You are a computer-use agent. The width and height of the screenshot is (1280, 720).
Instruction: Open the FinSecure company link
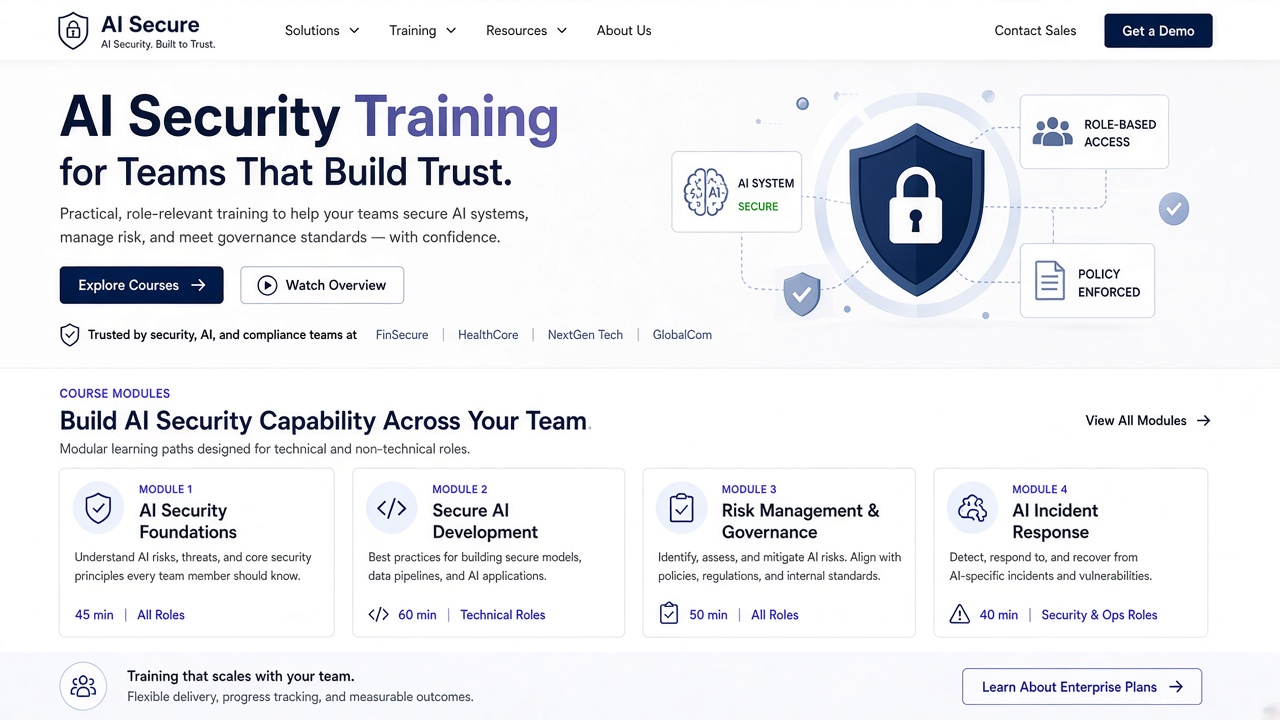[x=402, y=335]
